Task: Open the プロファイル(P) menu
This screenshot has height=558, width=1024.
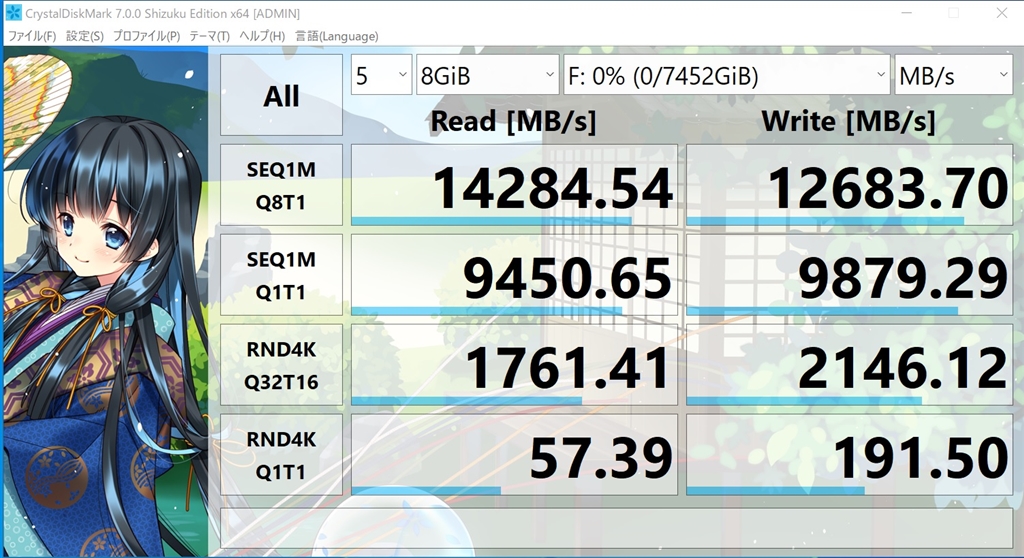Action: [x=146, y=36]
